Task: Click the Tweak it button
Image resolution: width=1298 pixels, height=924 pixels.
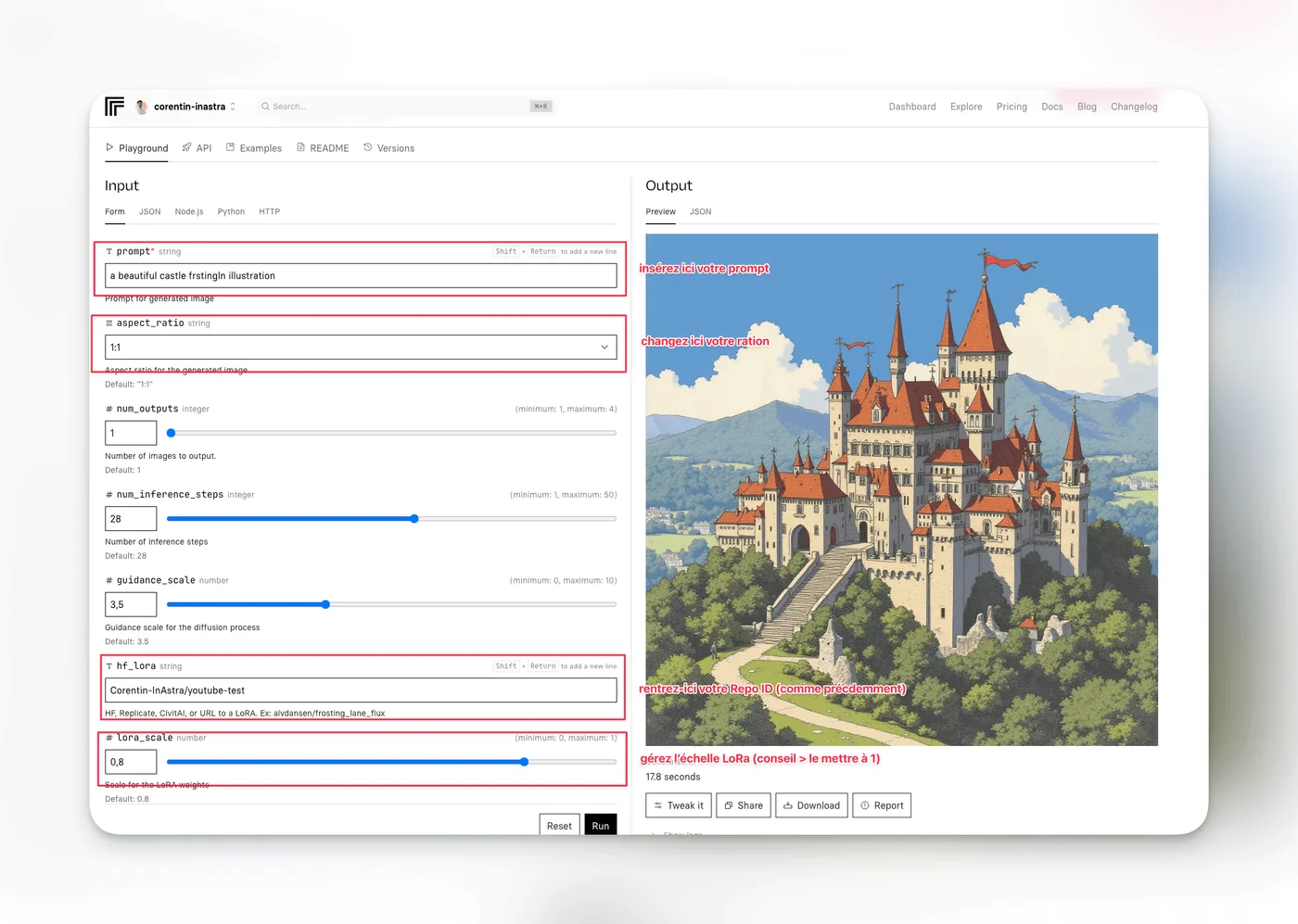Action: 679,805
